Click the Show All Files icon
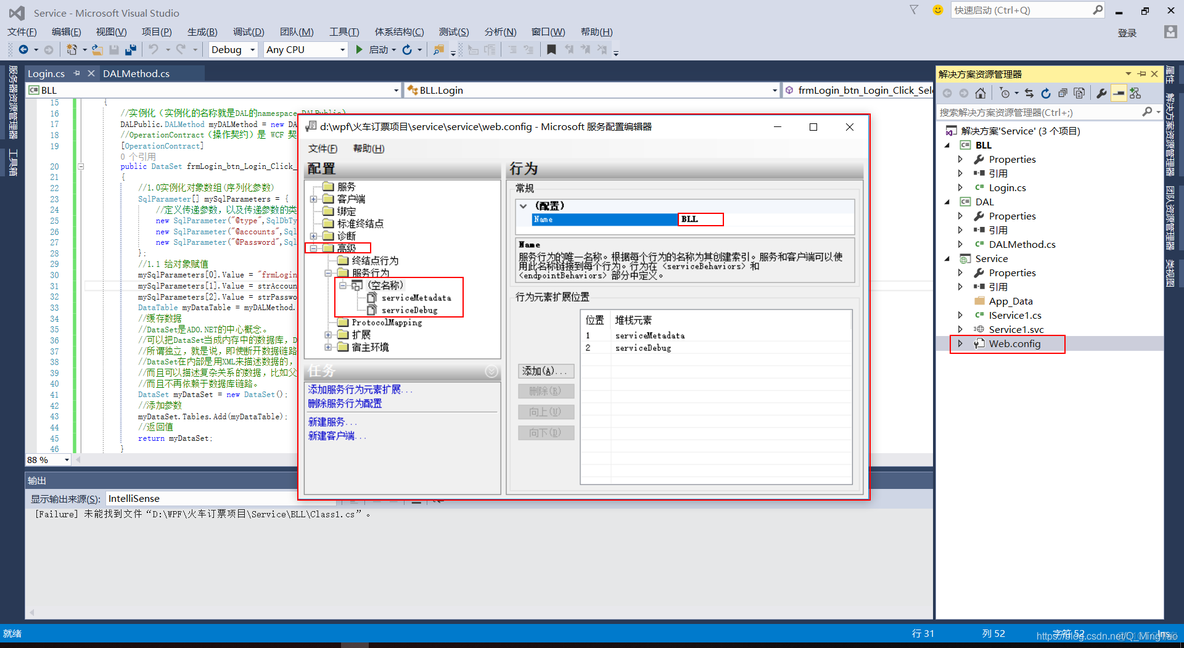Image resolution: width=1184 pixels, height=648 pixels. [1079, 94]
